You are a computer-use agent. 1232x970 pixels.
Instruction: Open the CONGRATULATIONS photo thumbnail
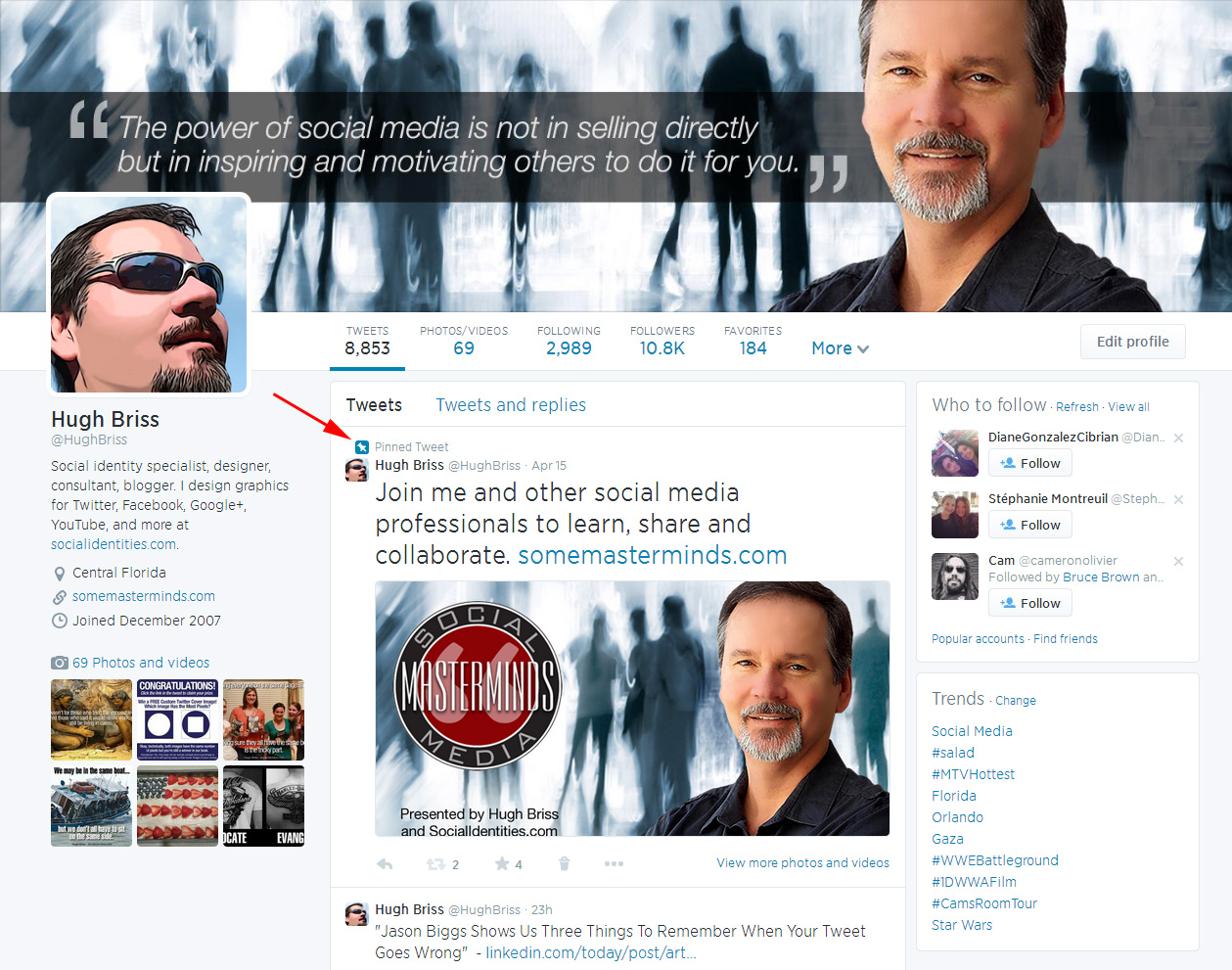coord(178,719)
